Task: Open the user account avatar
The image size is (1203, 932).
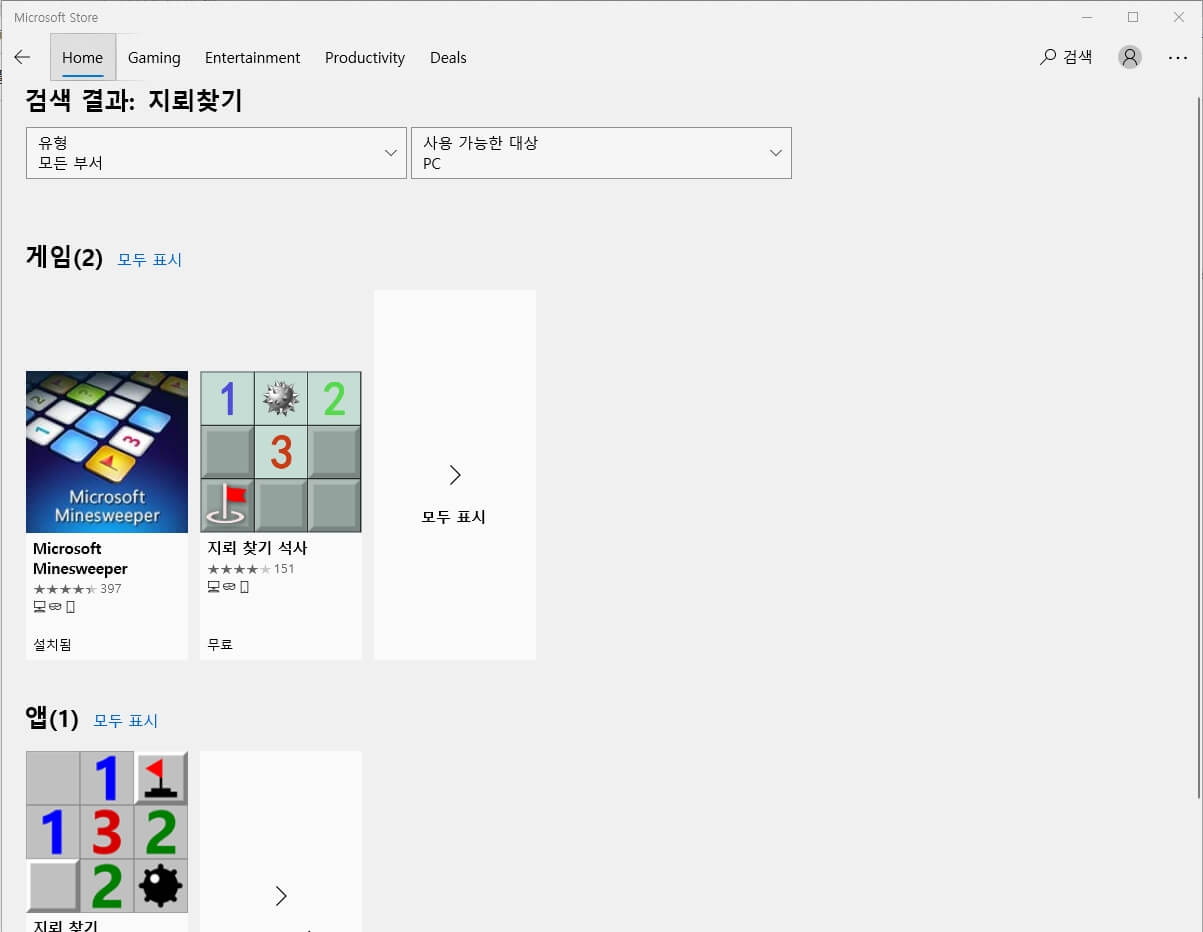Action: pyautogui.click(x=1130, y=57)
